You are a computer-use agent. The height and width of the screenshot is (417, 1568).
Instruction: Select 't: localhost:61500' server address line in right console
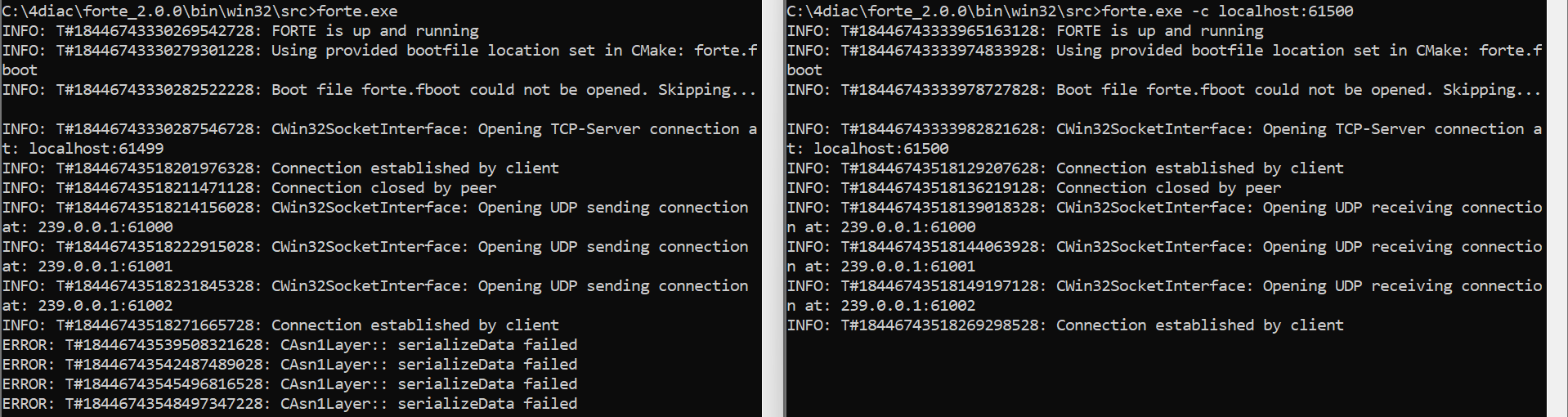pyautogui.click(x=867, y=149)
